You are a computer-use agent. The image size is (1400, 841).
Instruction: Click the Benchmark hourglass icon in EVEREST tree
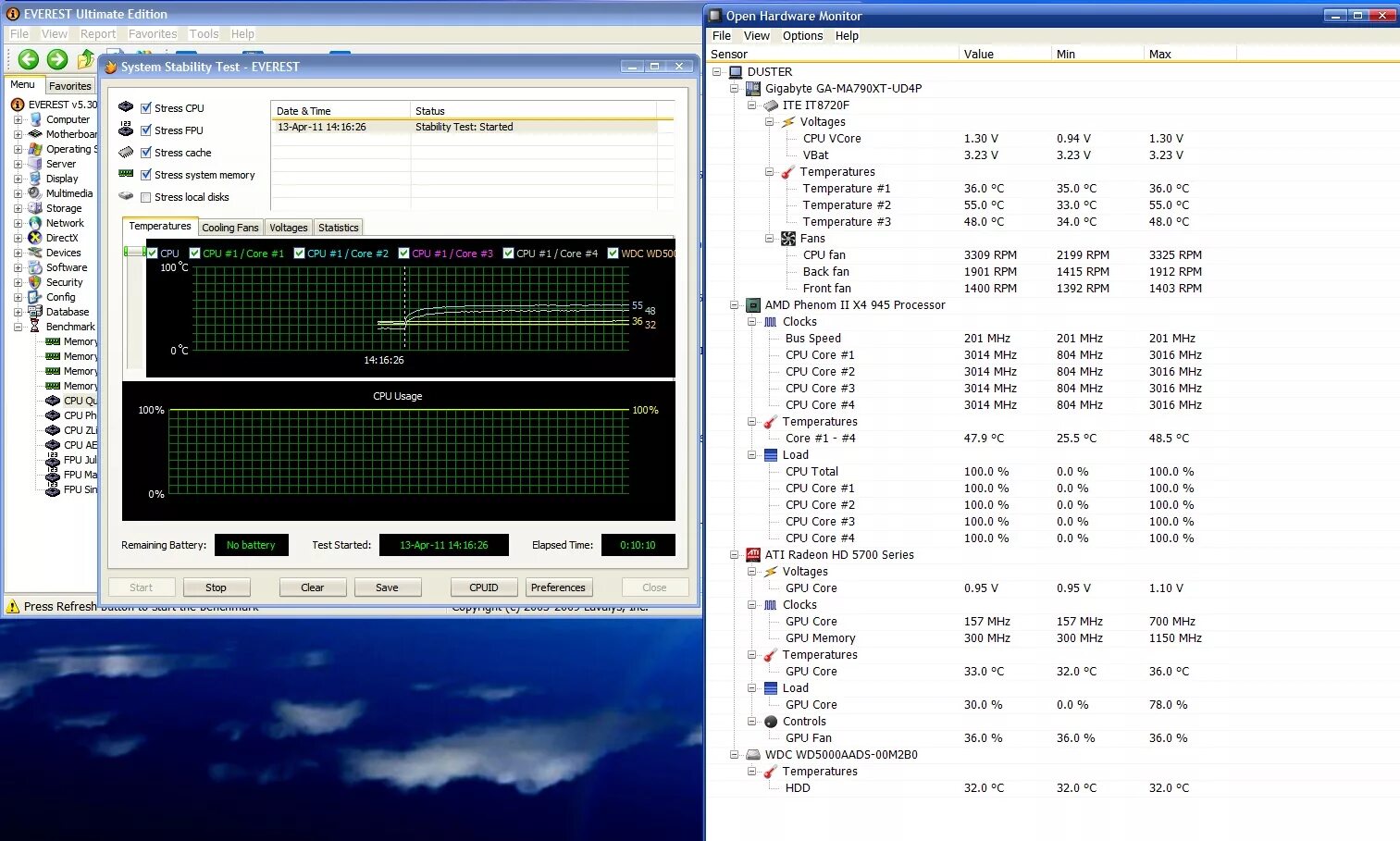point(35,327)
